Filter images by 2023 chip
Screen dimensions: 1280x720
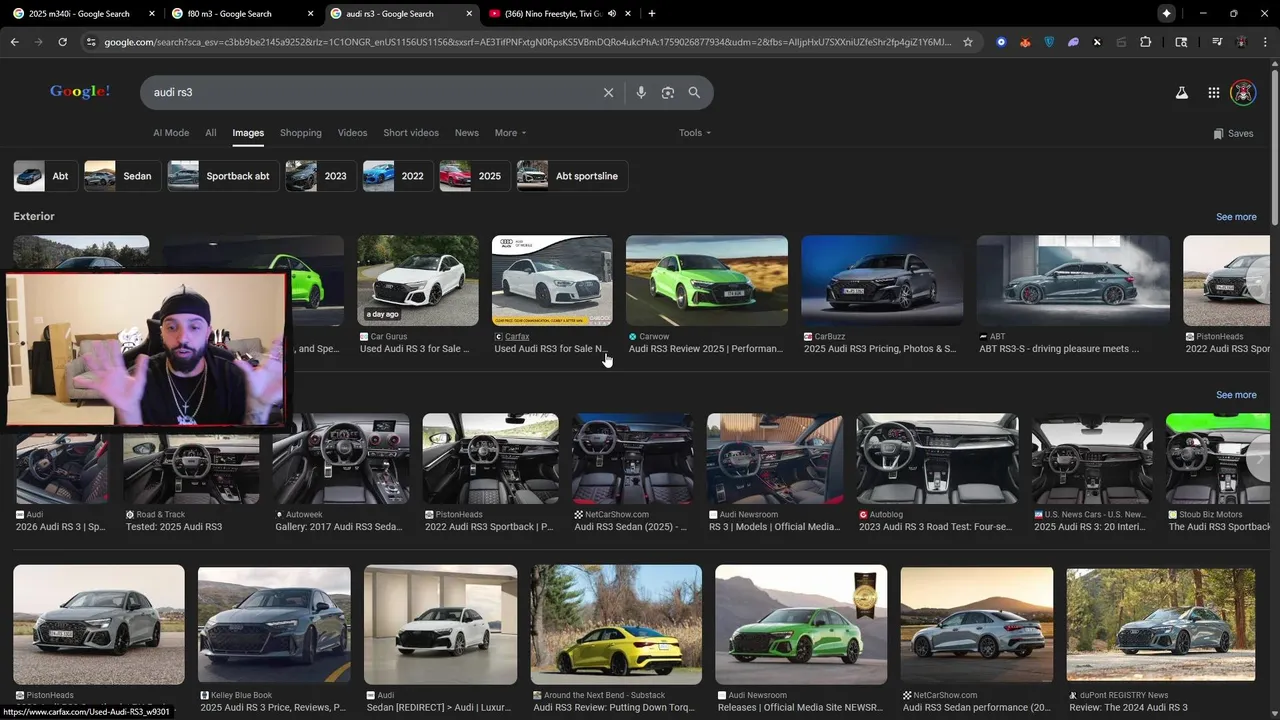click(320, 176)
